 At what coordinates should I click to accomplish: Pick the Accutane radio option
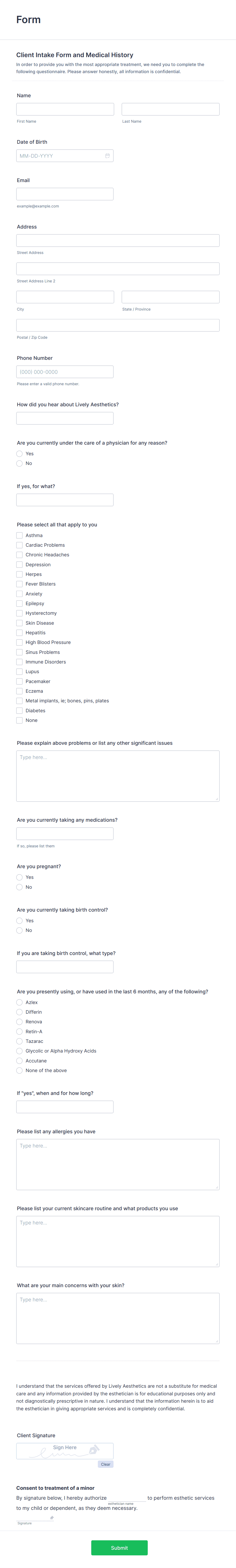click(x=20, y=1060)
